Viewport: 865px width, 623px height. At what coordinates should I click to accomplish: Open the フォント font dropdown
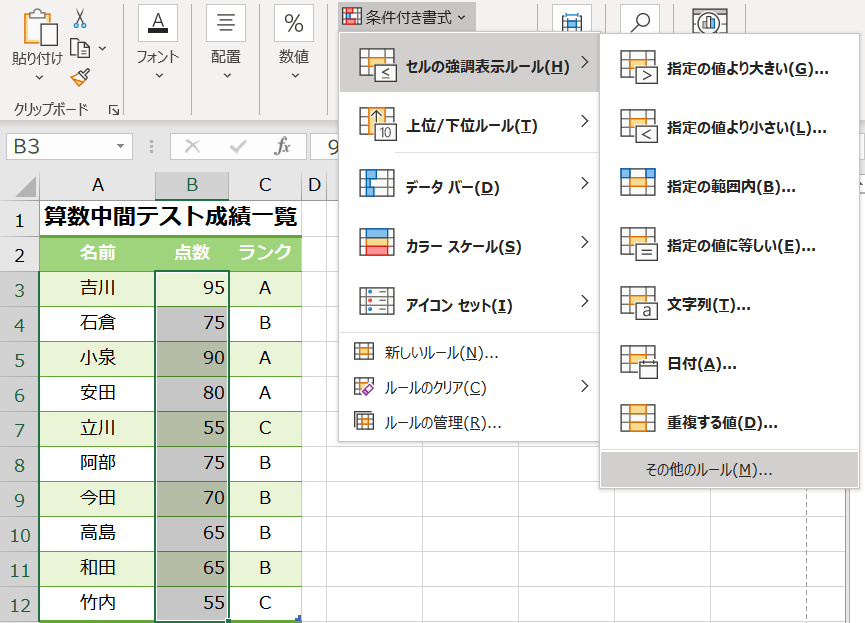click(158, 45)
